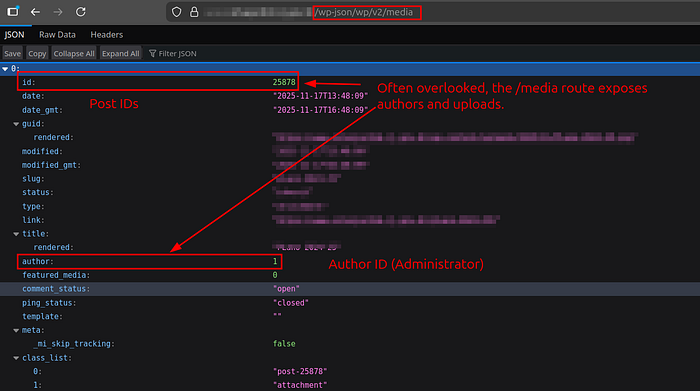This screenshot has width=700, height=391.
Task: Collapse the meta node
Action: 16,330
